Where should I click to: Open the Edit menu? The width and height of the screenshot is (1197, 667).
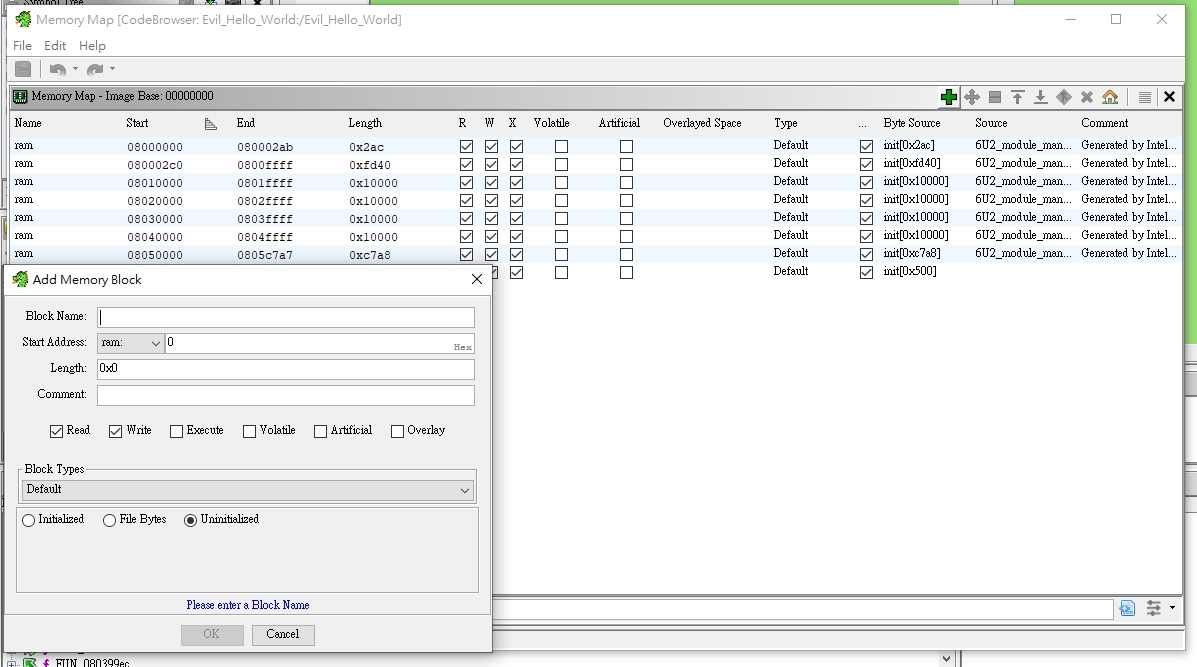tap(55, 46)
